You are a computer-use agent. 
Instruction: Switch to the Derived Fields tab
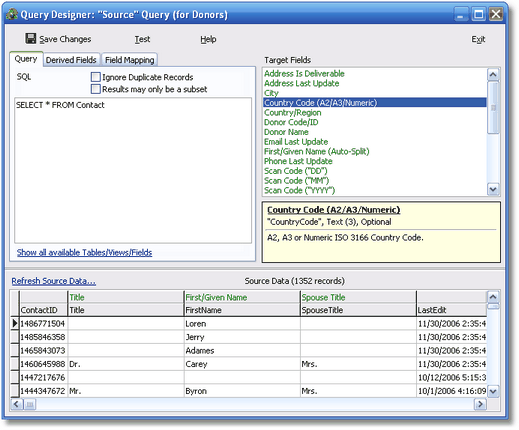coord(71,60)
